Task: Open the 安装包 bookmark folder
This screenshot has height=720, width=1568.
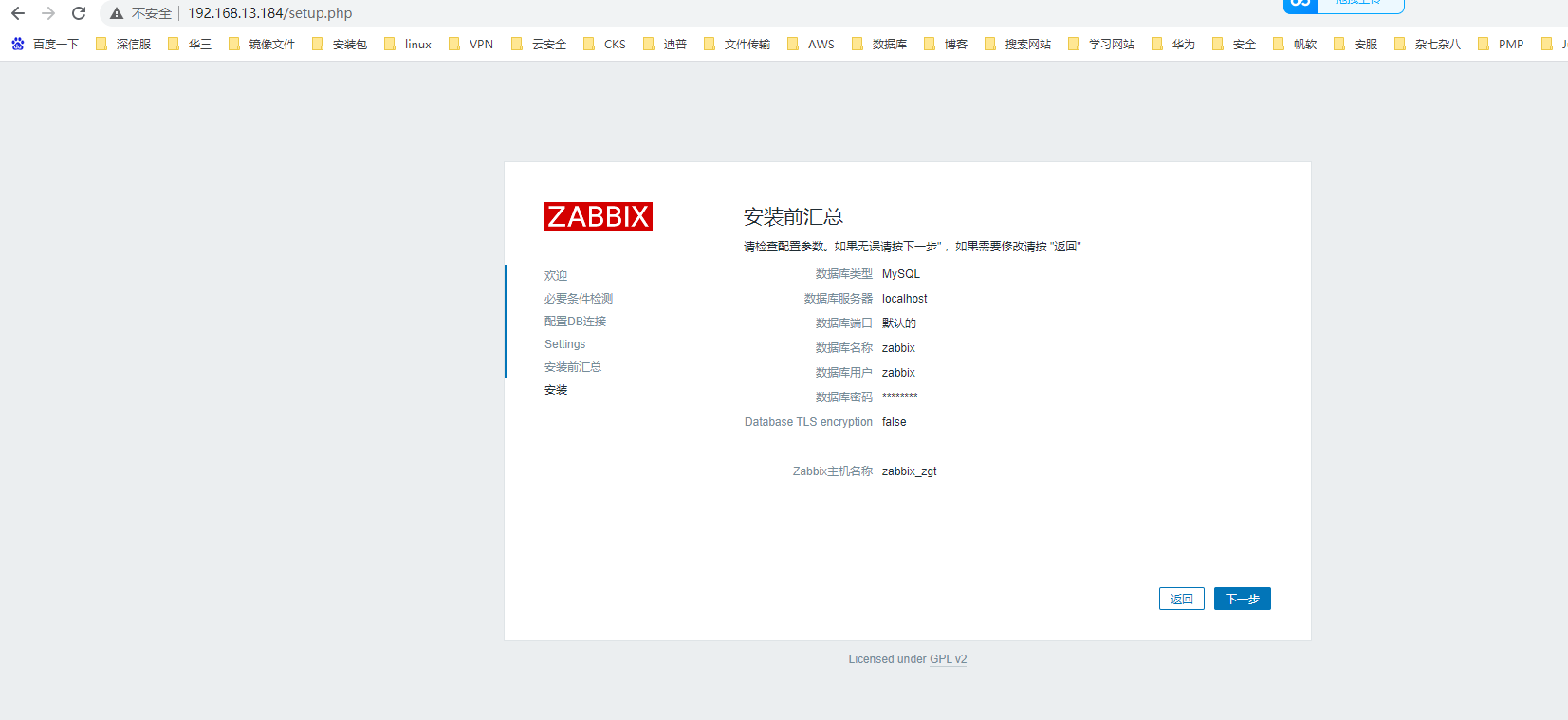Action: point(340,44)
